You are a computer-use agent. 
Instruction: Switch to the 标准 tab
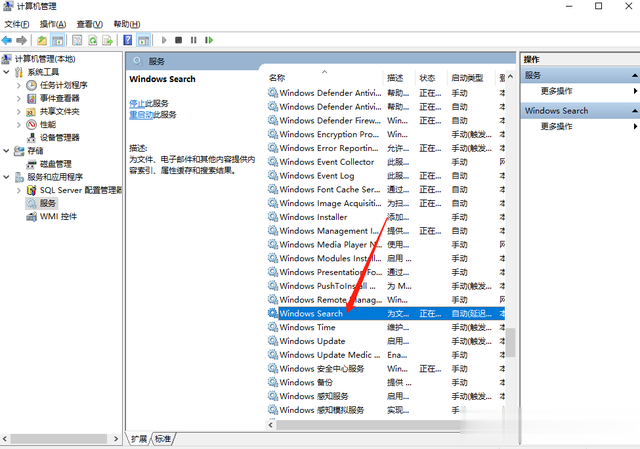(x=163, y=439)
